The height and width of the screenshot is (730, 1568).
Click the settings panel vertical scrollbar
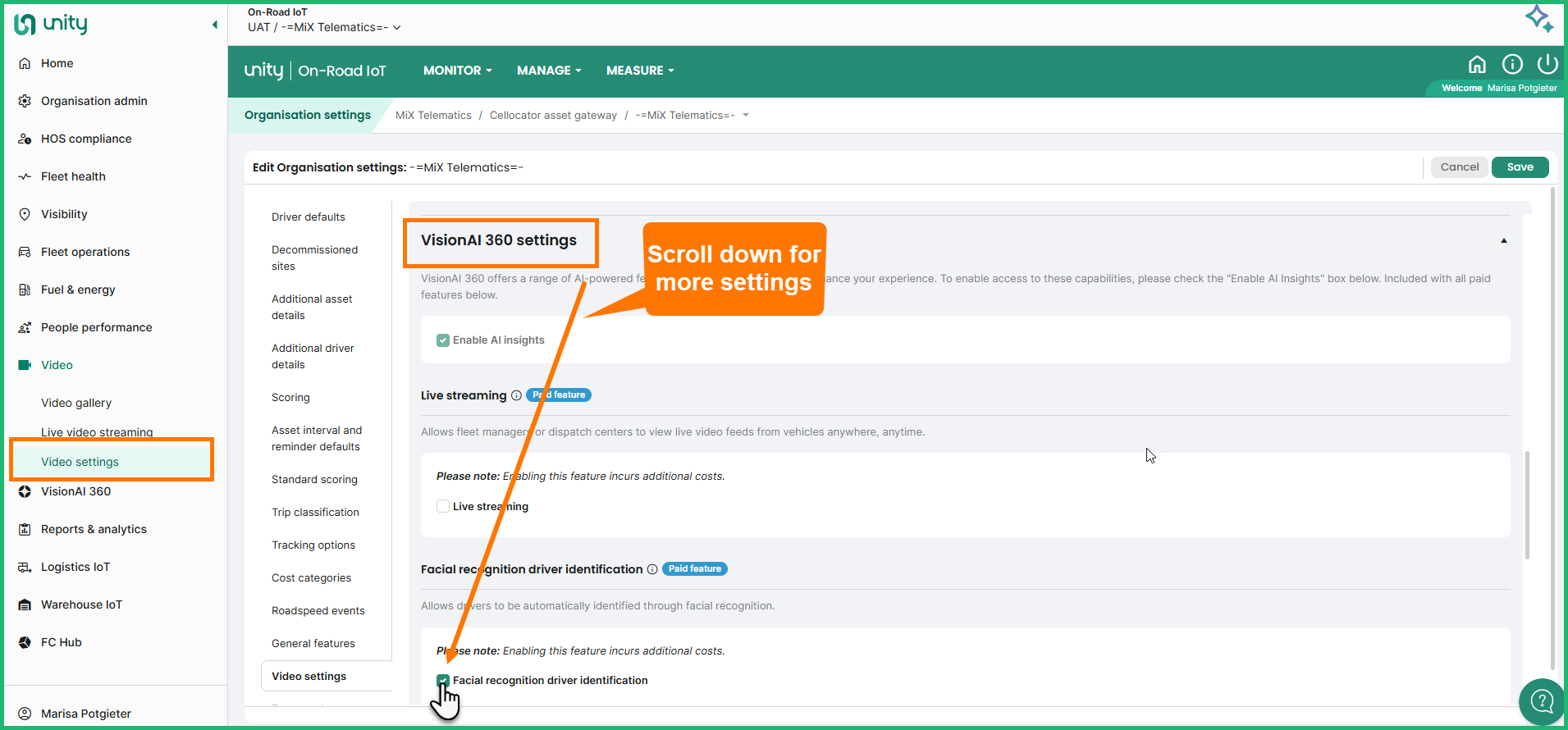tap(1527, 504)
